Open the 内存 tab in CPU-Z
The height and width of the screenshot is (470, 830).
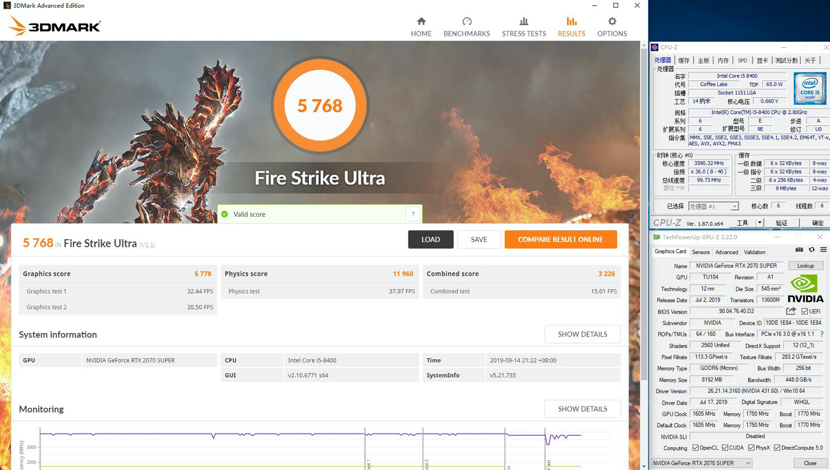(x=723, y=60)
